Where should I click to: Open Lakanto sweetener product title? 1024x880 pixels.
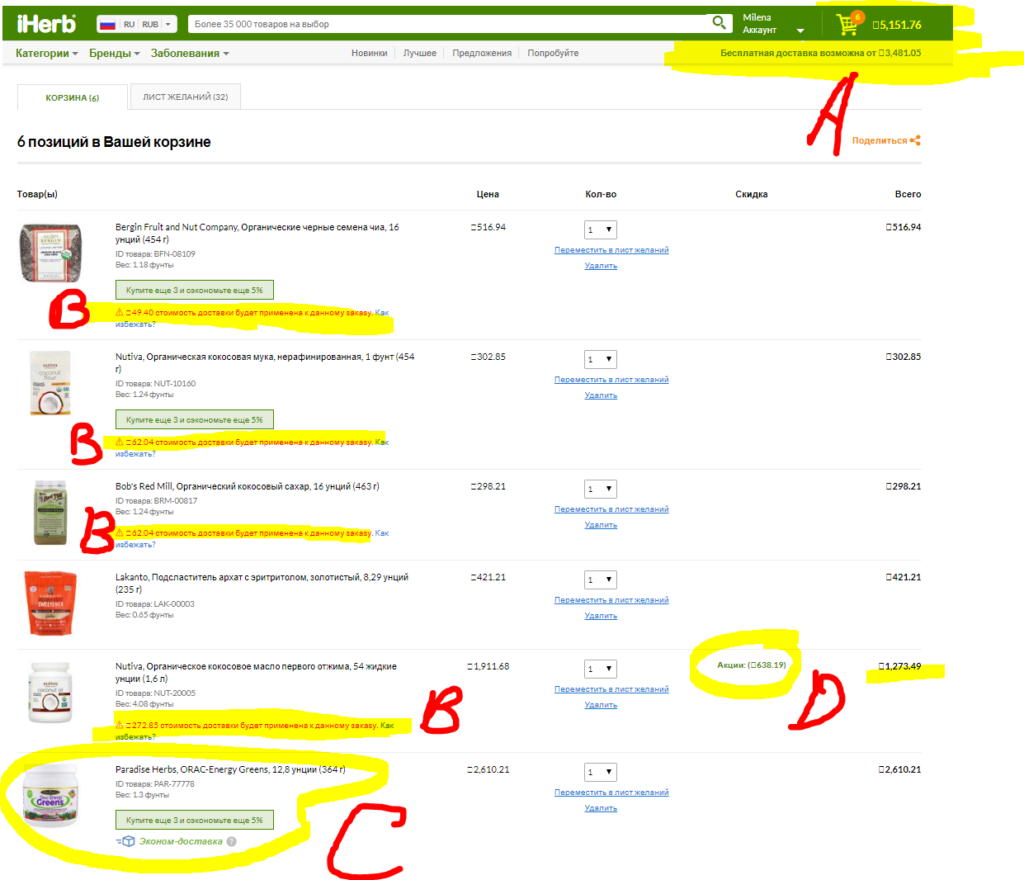click(x=262, y=583)
